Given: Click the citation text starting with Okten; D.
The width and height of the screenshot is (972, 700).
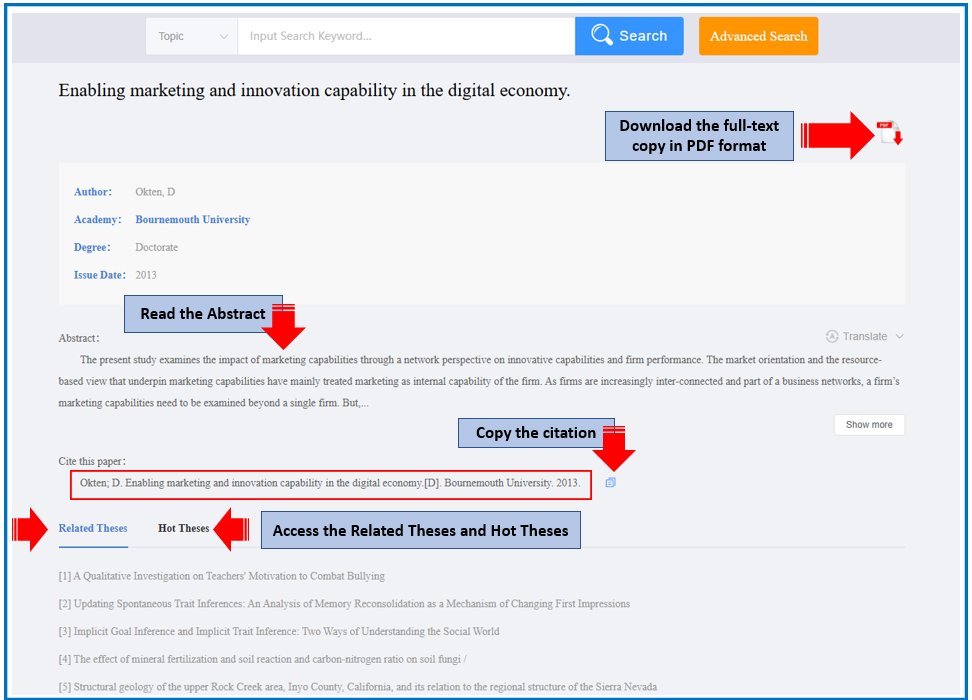Looking at the screenshot, I should click(x=330, y=483).
